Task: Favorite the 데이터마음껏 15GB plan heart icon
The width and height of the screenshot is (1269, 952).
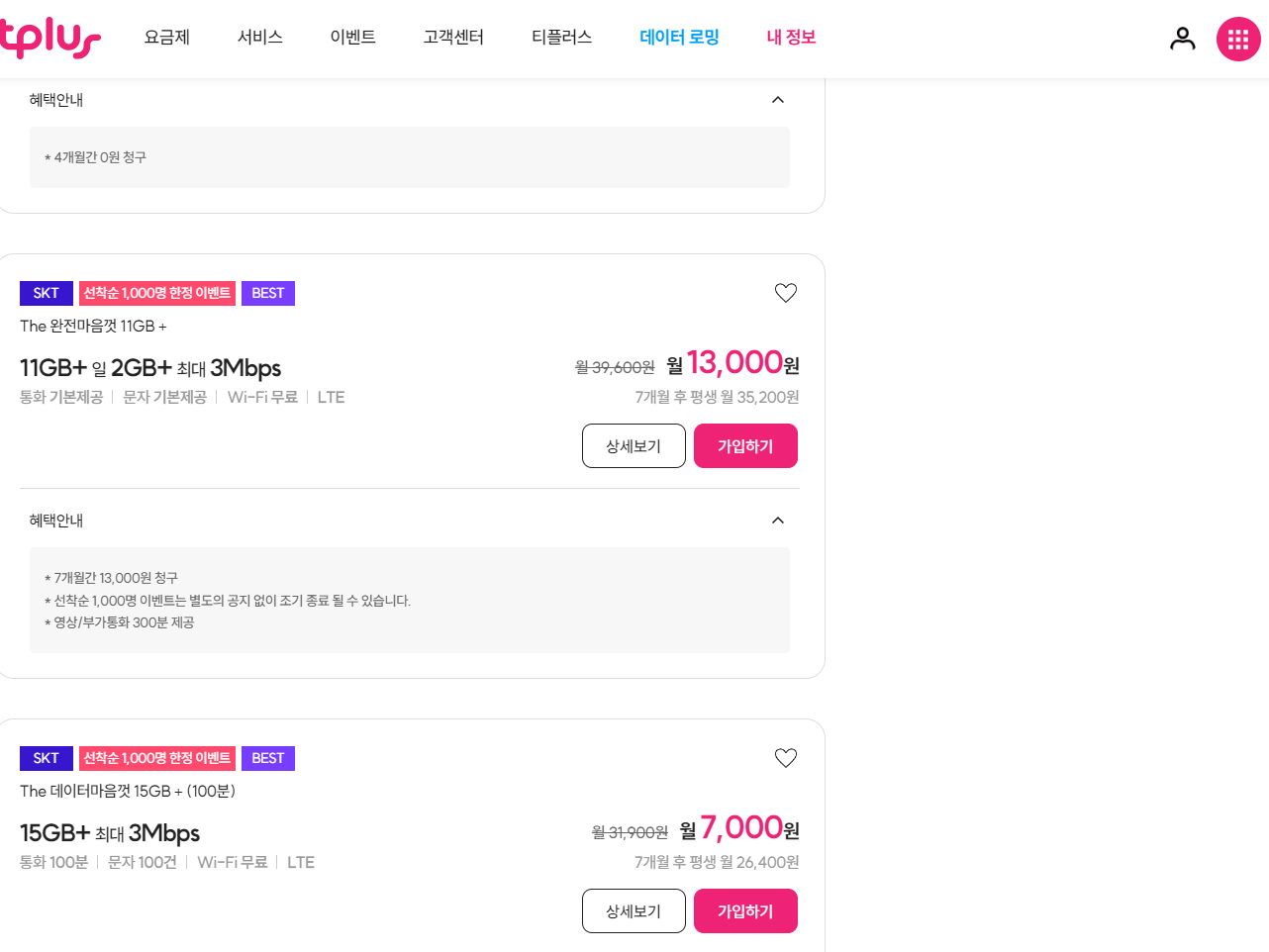Action: point(785,757)
